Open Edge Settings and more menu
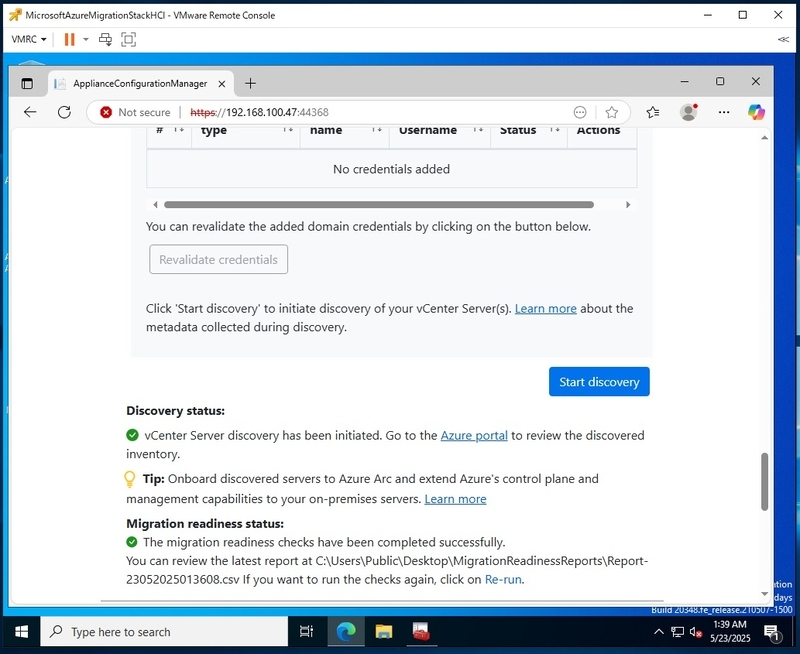 (x=723, y=112)
